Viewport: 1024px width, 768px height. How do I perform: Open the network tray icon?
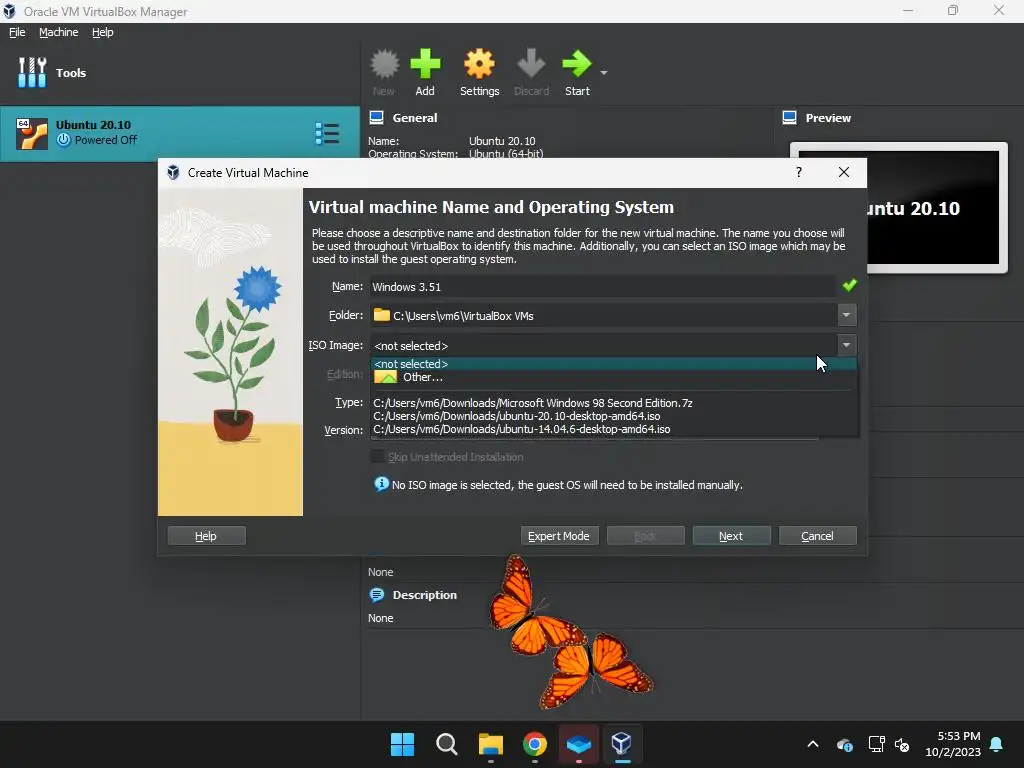pos(876,744)
